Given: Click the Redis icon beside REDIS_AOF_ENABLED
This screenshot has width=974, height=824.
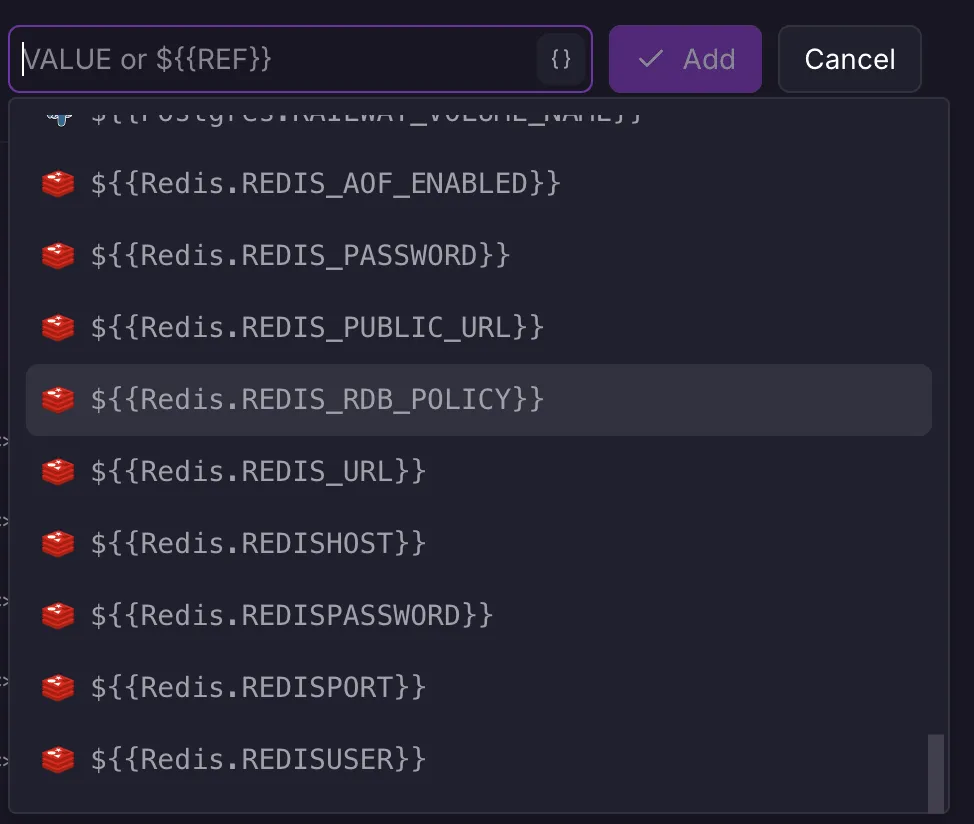Looking at the screenshot, I should (x=58, y=184).
